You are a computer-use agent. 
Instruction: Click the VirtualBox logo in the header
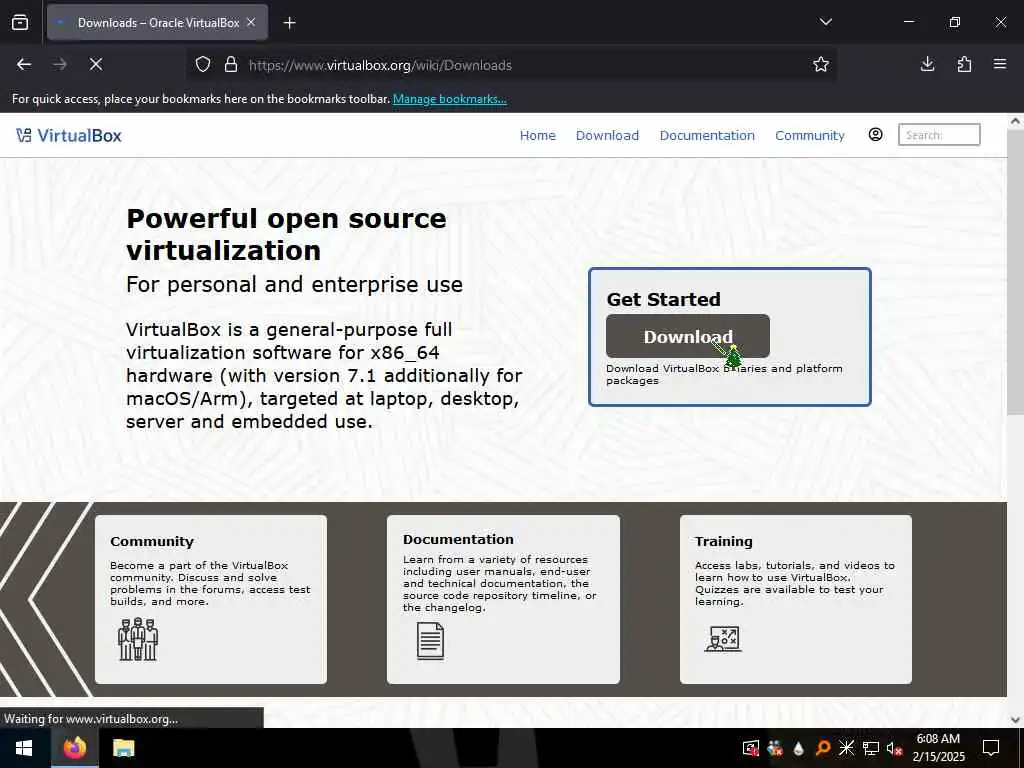pos(69,135)
